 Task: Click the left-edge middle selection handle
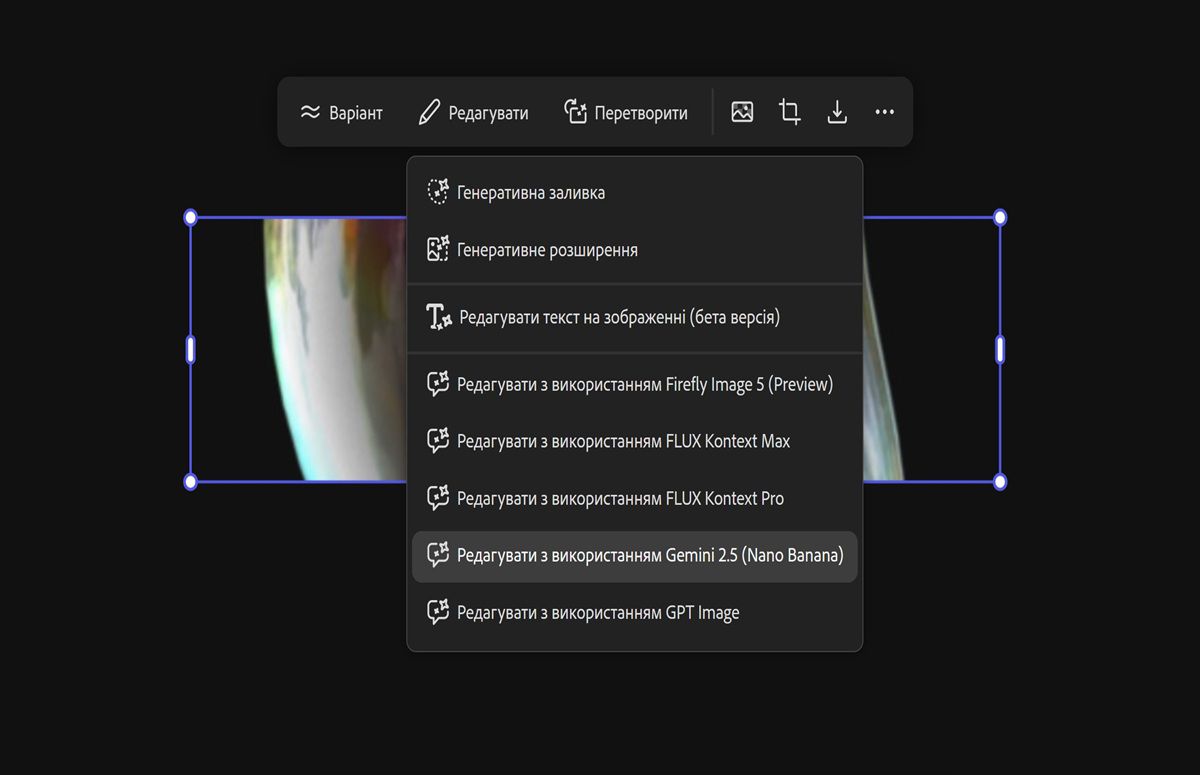click(x=191, y=349)
